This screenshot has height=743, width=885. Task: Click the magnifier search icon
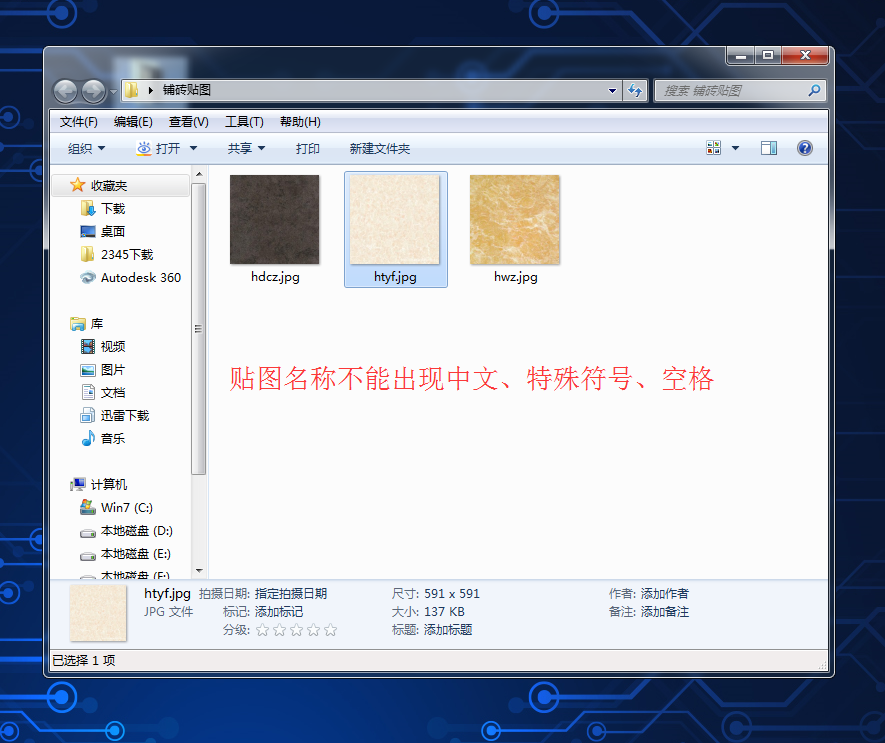click(x=814, y=90)
